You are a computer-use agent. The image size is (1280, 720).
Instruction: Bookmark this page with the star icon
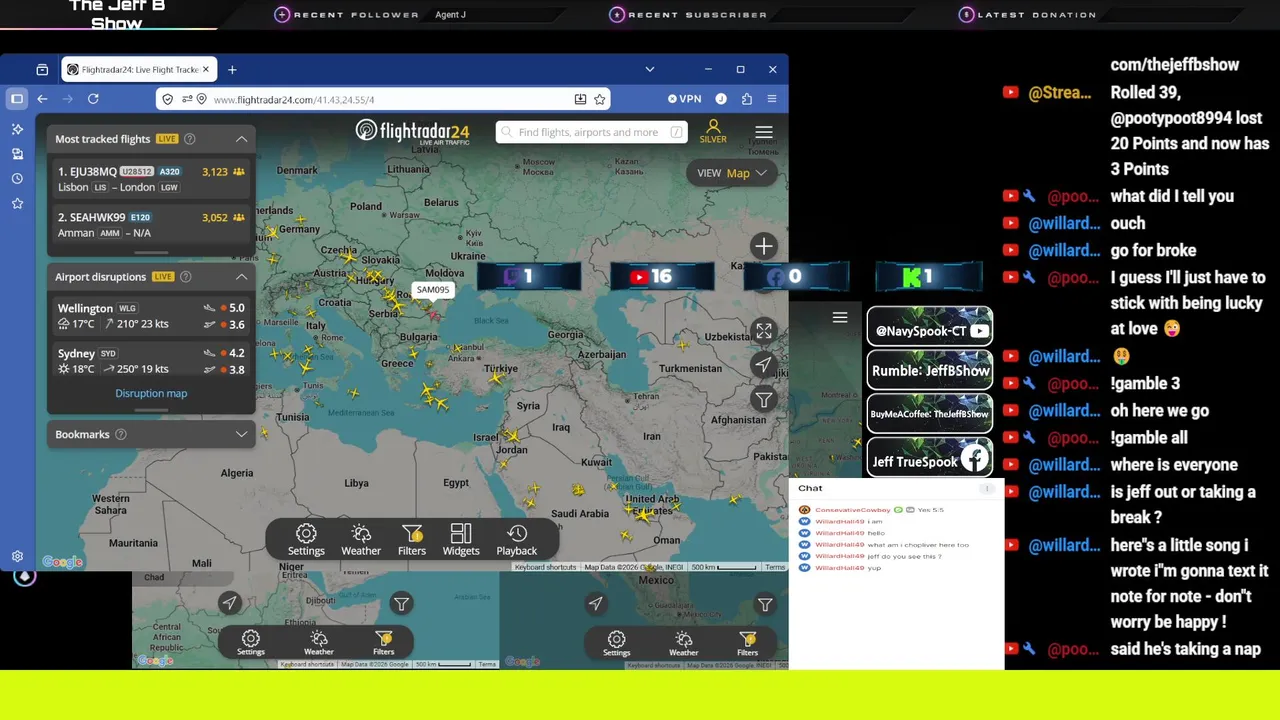click(x=600, y=99)
